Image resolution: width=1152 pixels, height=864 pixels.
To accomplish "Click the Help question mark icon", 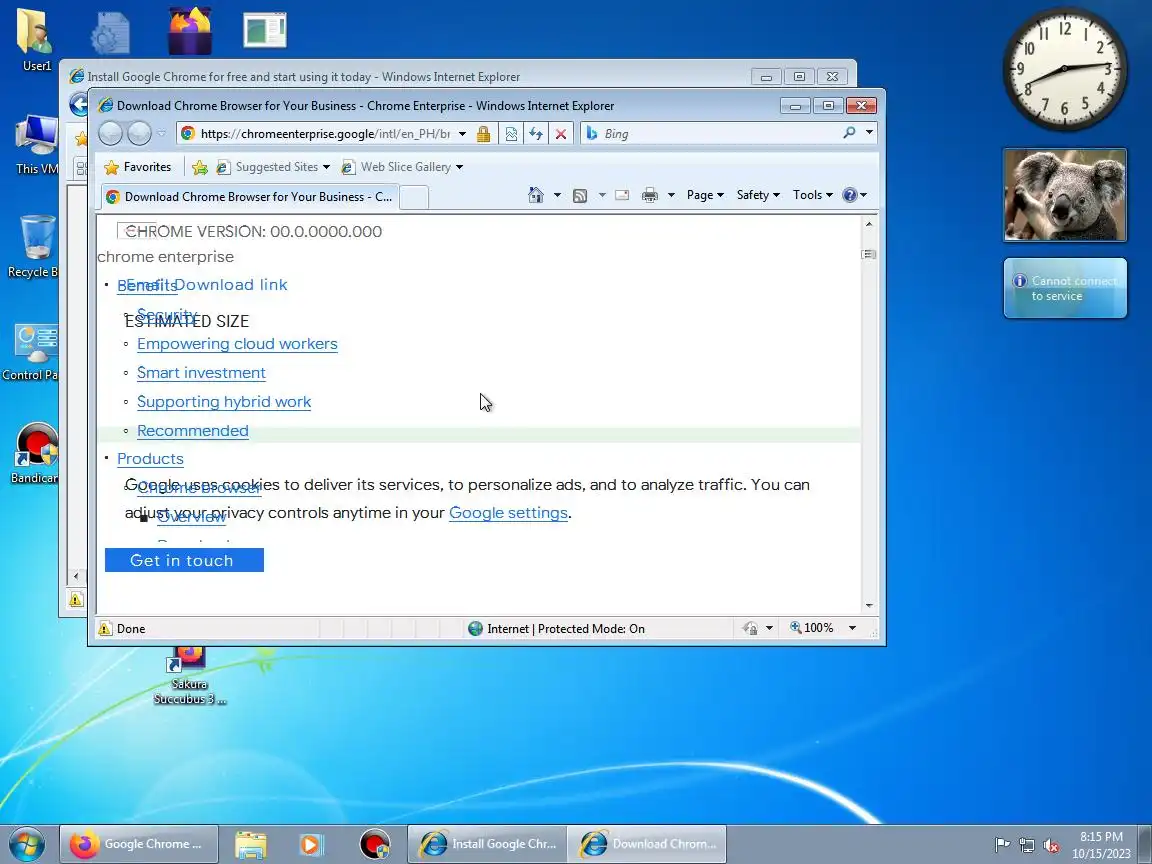I will [850, 195].
